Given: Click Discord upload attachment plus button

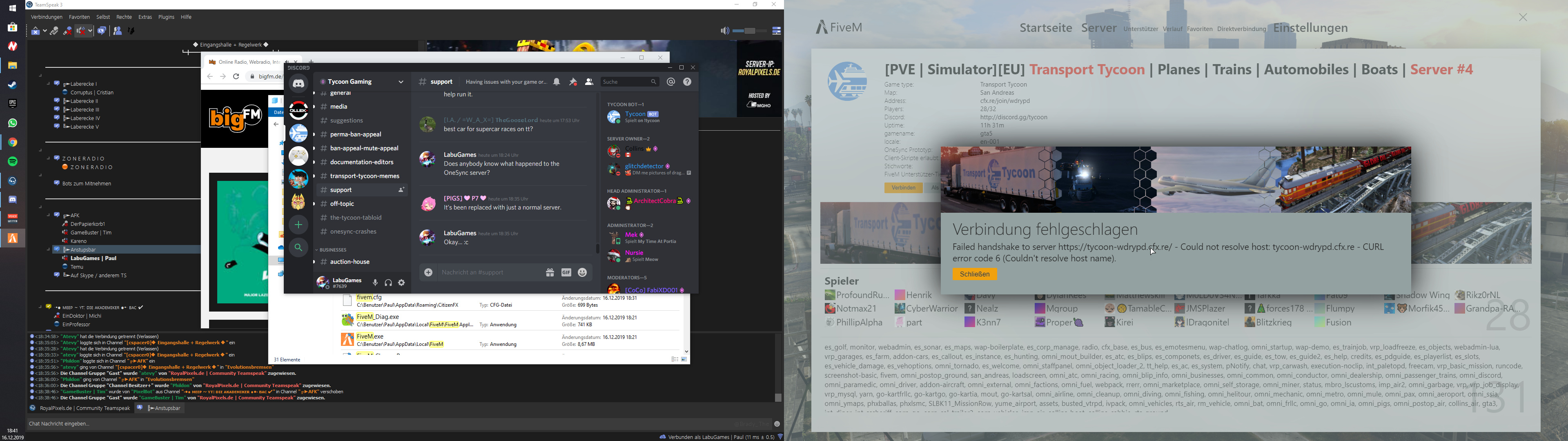Looking at the screenshot, I should 428,273.
